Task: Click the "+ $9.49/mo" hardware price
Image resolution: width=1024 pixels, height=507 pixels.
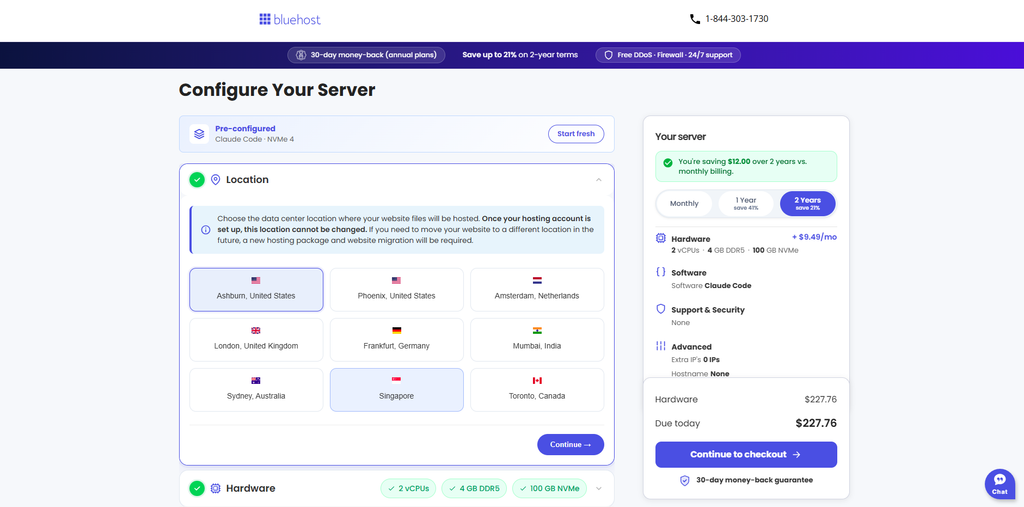Action: pyautogui.click(x=813, y=237)
